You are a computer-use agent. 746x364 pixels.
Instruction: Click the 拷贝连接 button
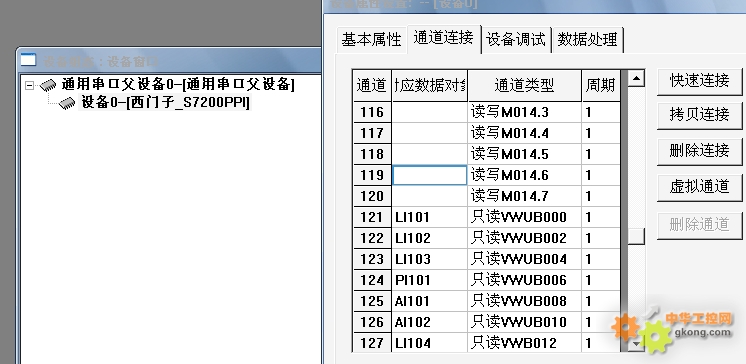[x=699, y=115]
